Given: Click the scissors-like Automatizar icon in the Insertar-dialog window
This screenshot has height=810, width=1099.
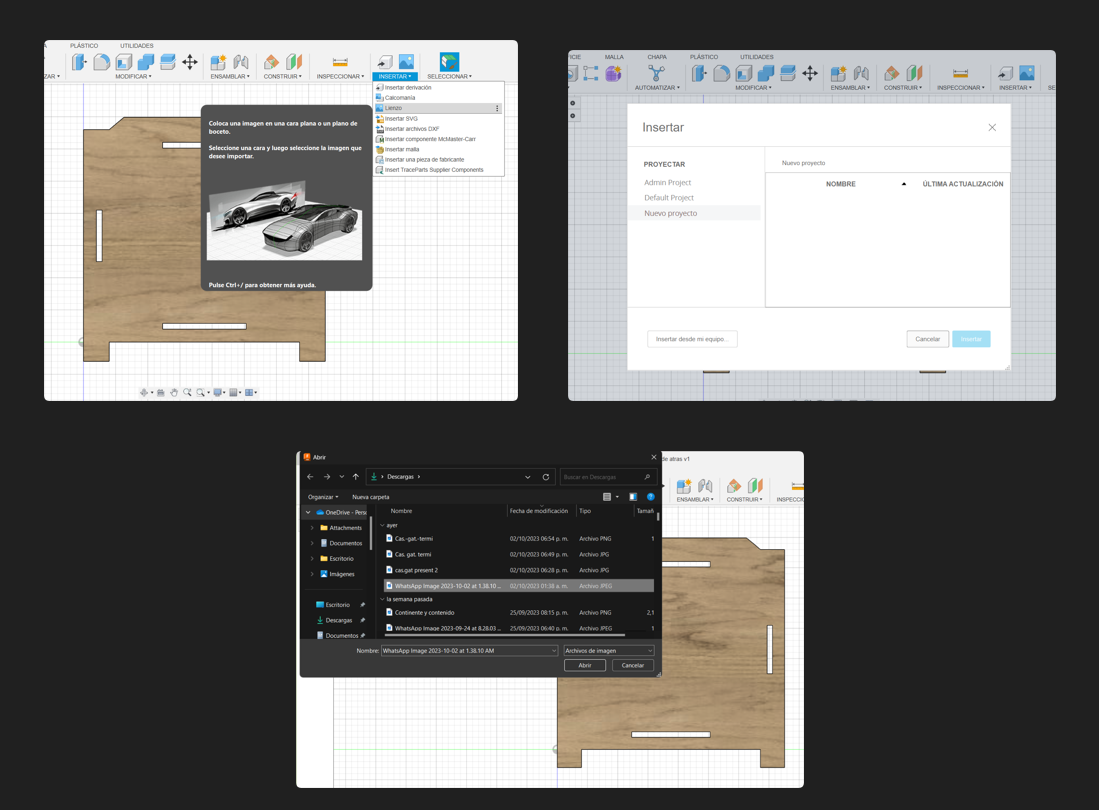Looking at the screenshot, I should point(656,73).
